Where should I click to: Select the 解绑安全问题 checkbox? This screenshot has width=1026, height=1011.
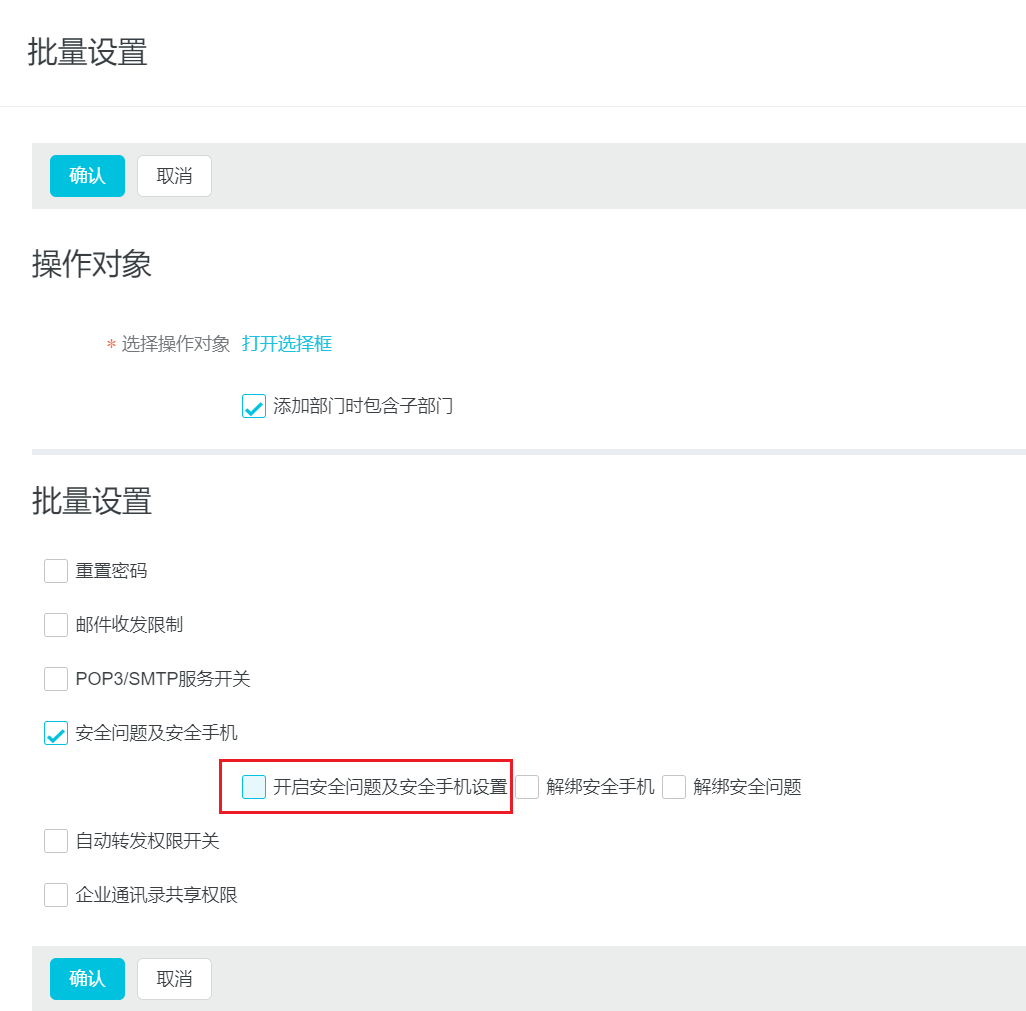pyautogui.click(x=674, y=787)
